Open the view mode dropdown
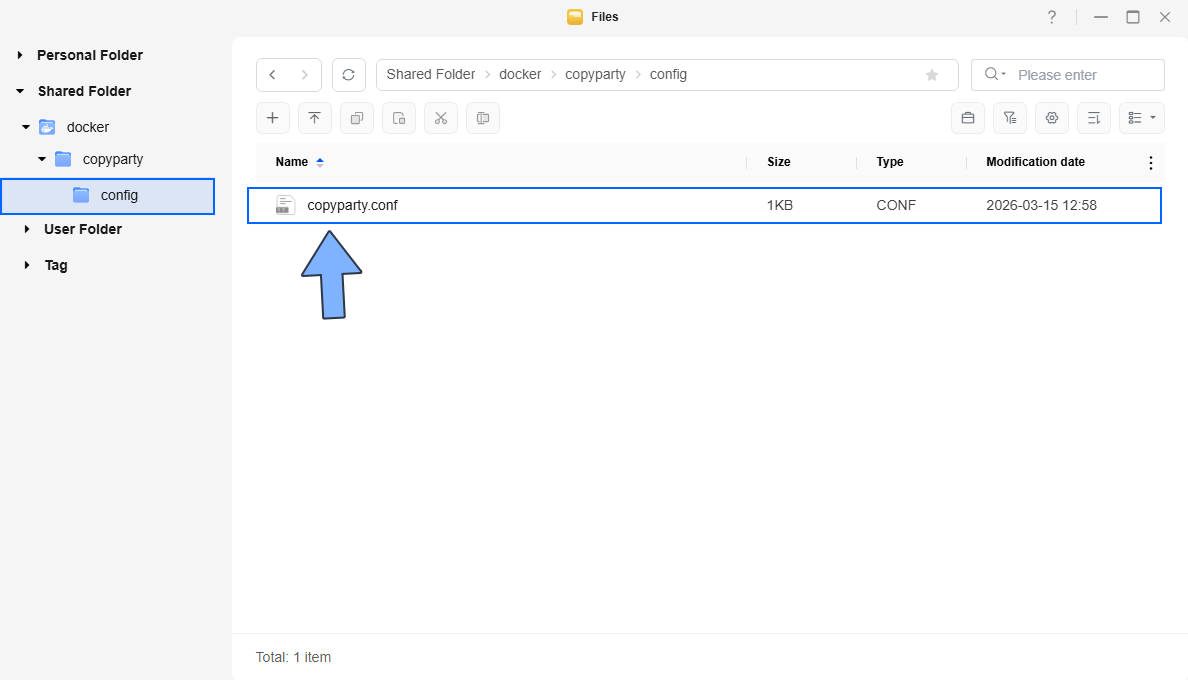The width and height of the screenshot is (1188, 680). pyautogui.click(x=1142, y=118)
